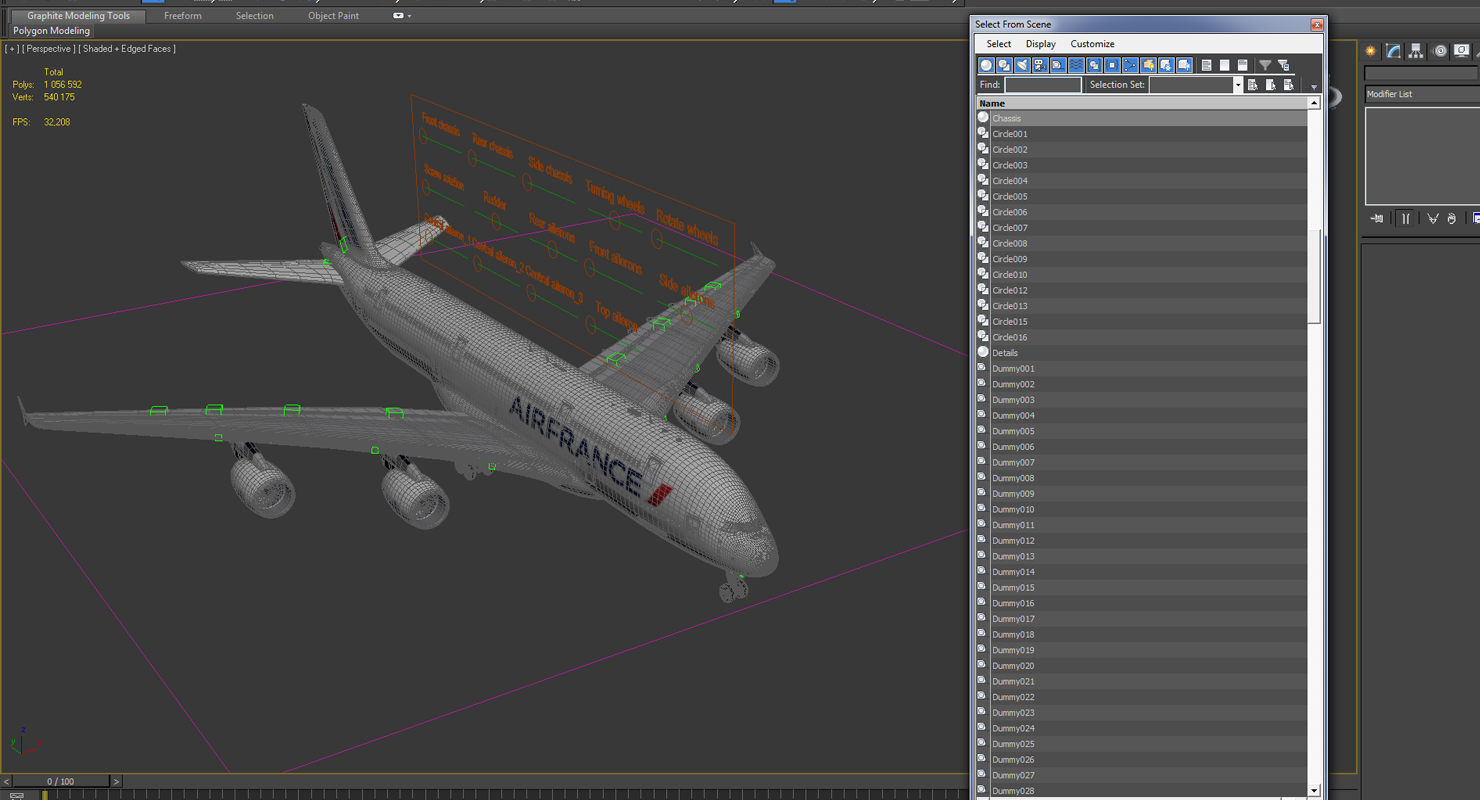
Task: Open the advanced filter icon
Action: coord(1284,65)
